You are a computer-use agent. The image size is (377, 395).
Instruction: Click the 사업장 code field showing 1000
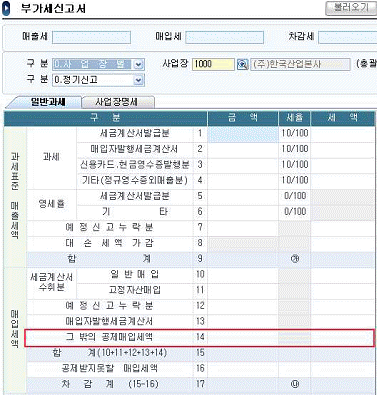point(213,64)
